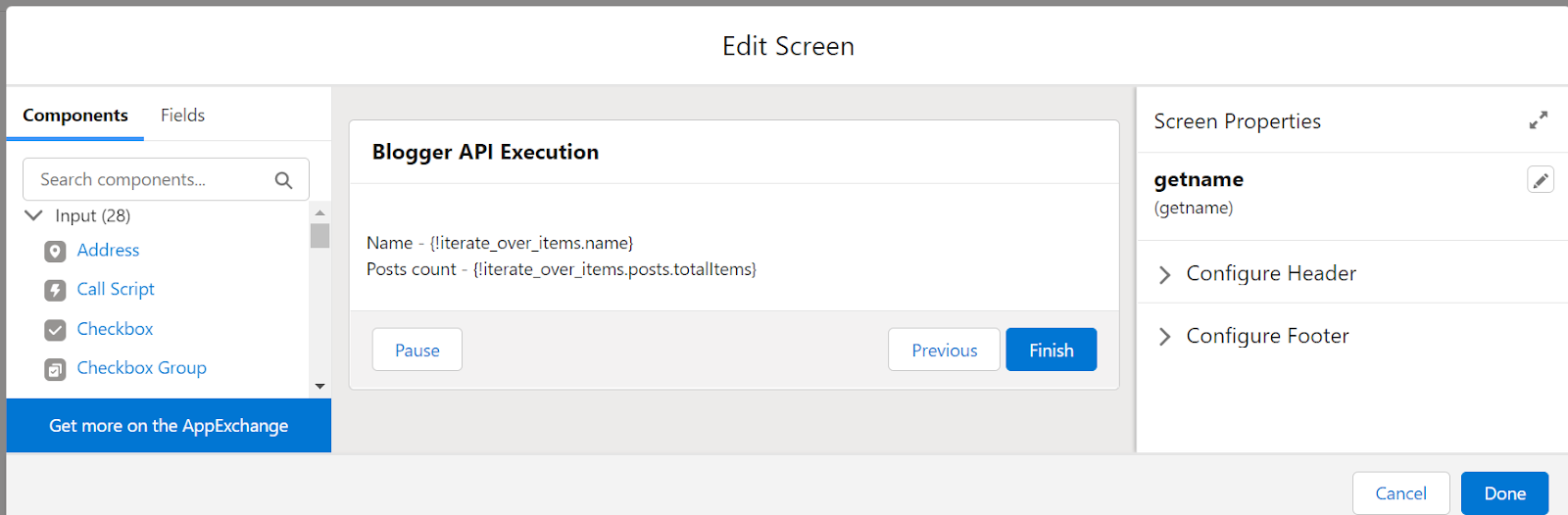Click the pencil edit icon beside getname
Image resolution: width=1568 pixels, height=515 pixels.
click(x=1541, y=180)
